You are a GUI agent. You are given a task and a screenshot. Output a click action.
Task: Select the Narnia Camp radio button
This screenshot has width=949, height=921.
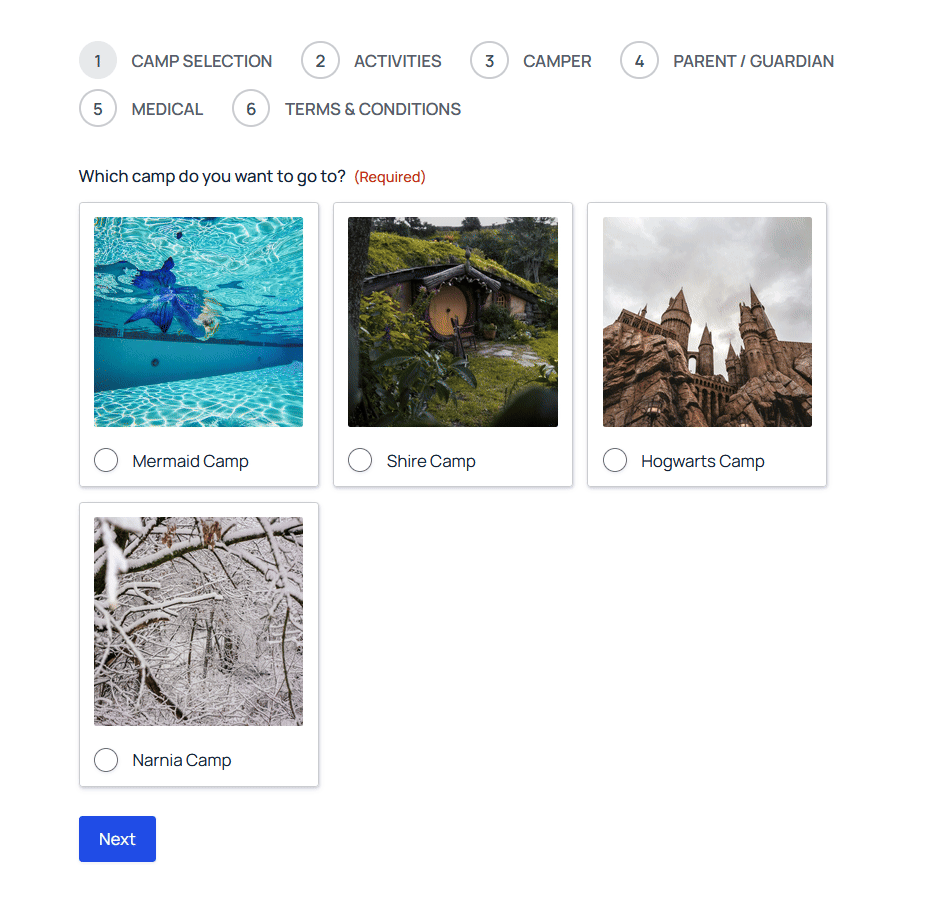click(106, 760)
